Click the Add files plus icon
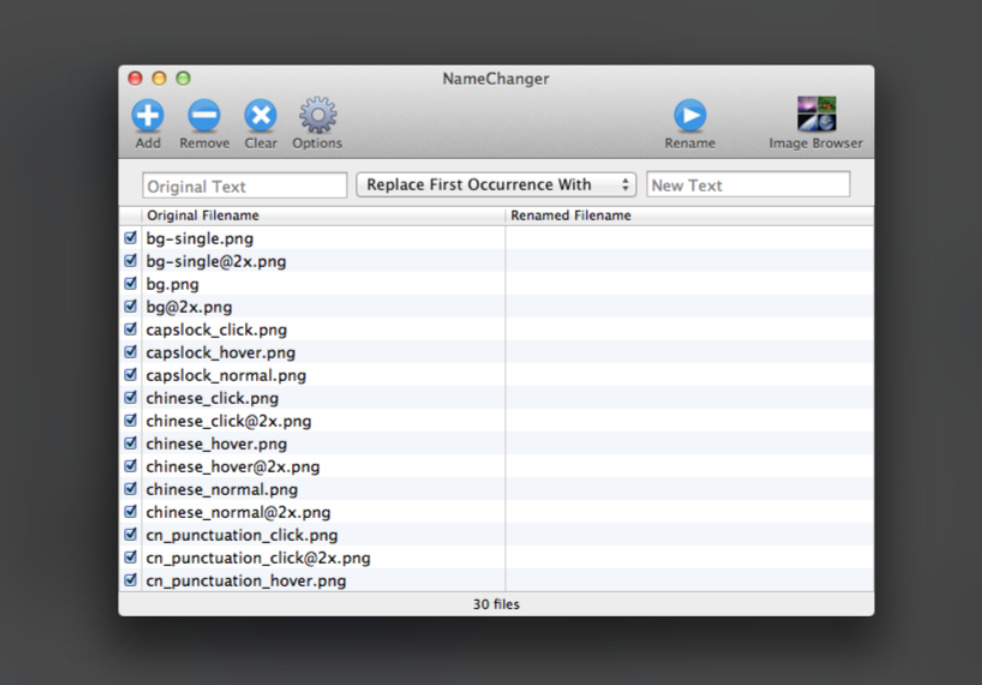This screenshot has height=685, width=982. click(148, 116)
